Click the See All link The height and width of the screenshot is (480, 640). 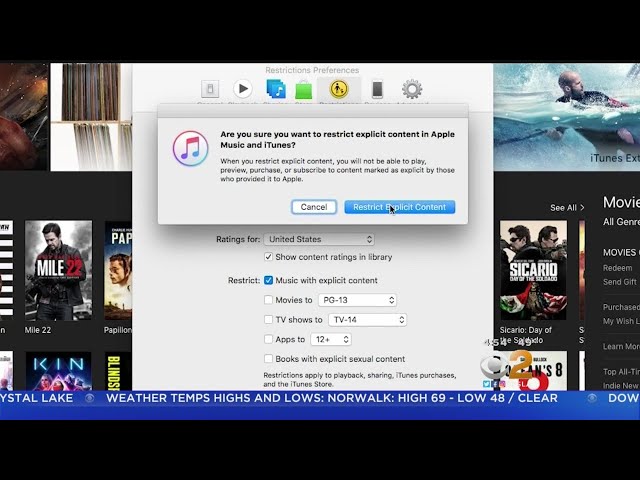[x=567, y=208]
